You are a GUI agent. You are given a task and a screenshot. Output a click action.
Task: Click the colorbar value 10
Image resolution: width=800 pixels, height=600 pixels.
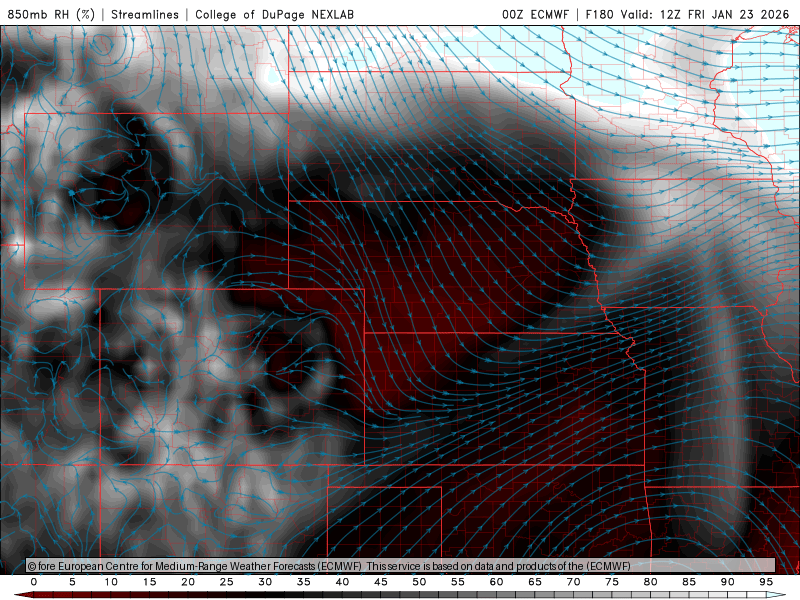[111, 582]
